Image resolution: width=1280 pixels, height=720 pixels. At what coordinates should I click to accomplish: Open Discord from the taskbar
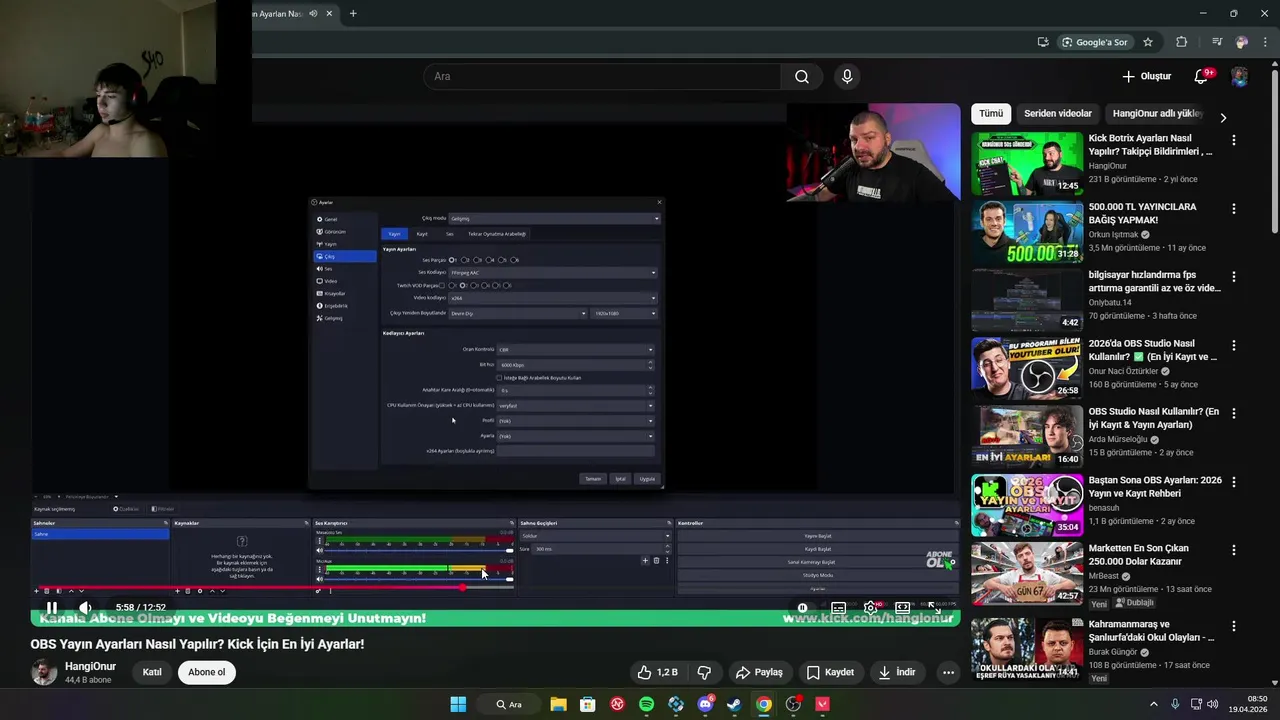pos(705,704)
